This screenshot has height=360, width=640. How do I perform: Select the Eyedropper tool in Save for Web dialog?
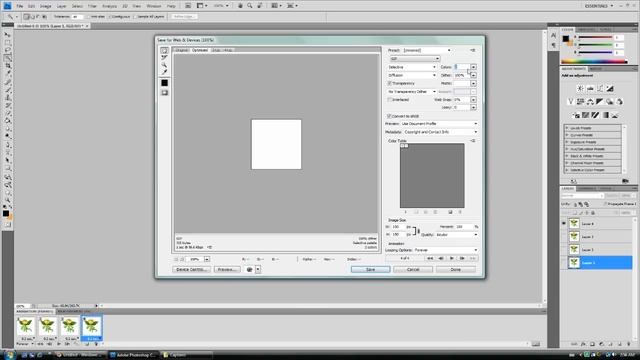click(164, 72)
